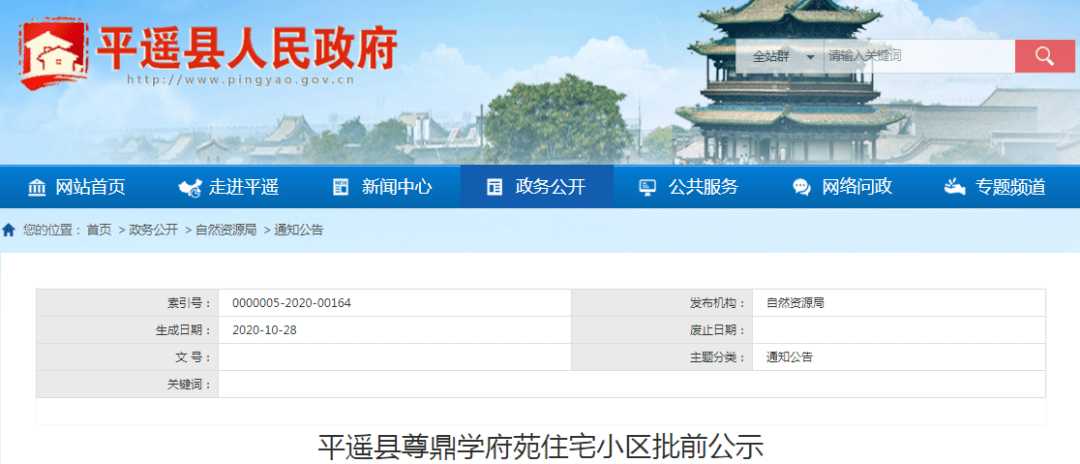Click the 文号 label cell
The image size is (1080, 464).
(x=127, y=357)
